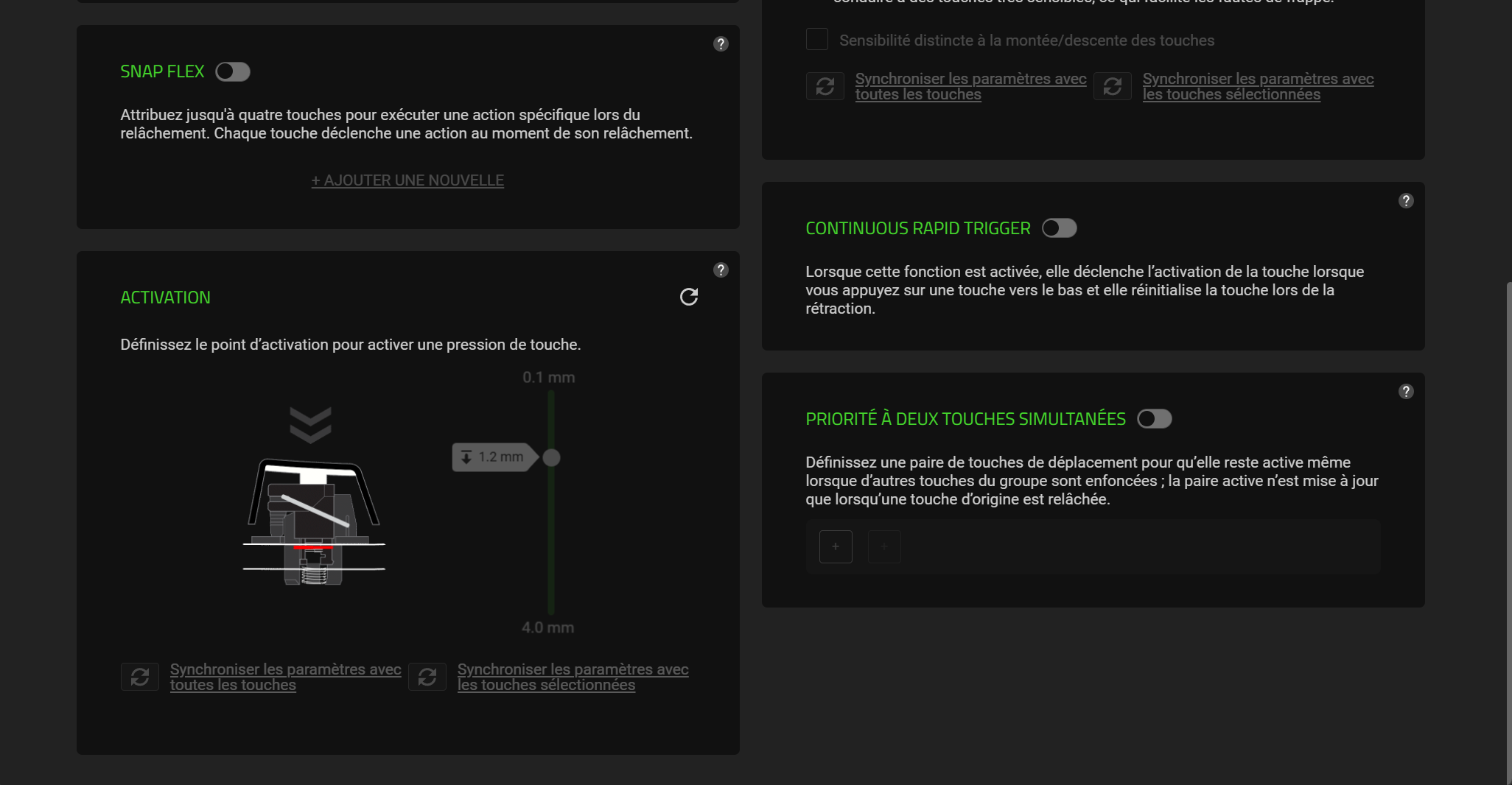The width and height of the screenshot is (1512, 785).
Task: Click Activation sync icon for toutes les touches
Action: [x=140, y=677]
